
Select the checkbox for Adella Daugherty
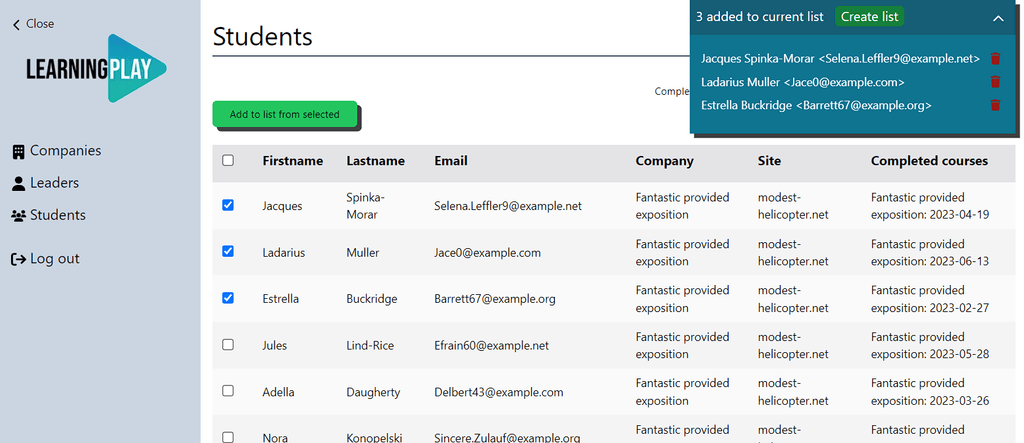pos(228,391)
